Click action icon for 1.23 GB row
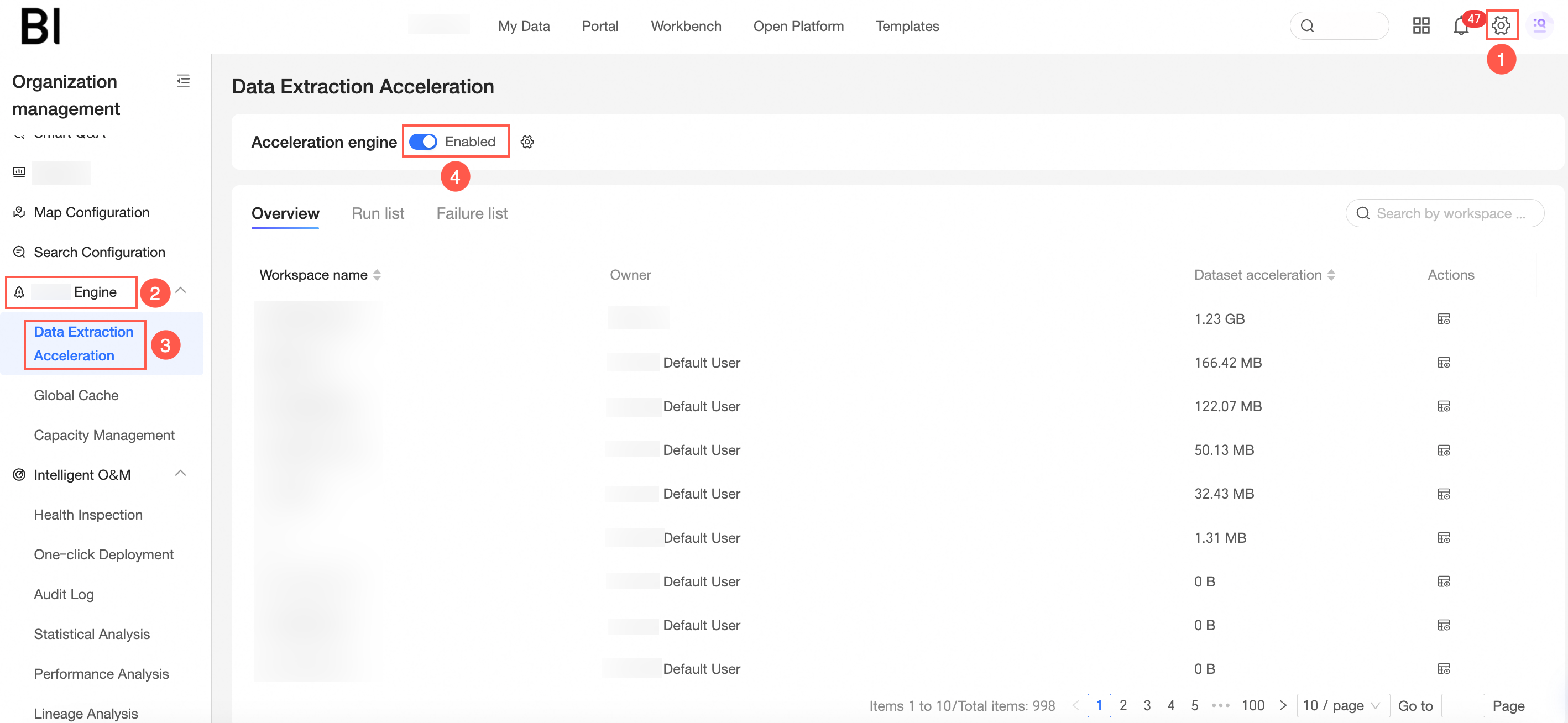Screen dimensions: 1568x723 tap(1443, 319)
